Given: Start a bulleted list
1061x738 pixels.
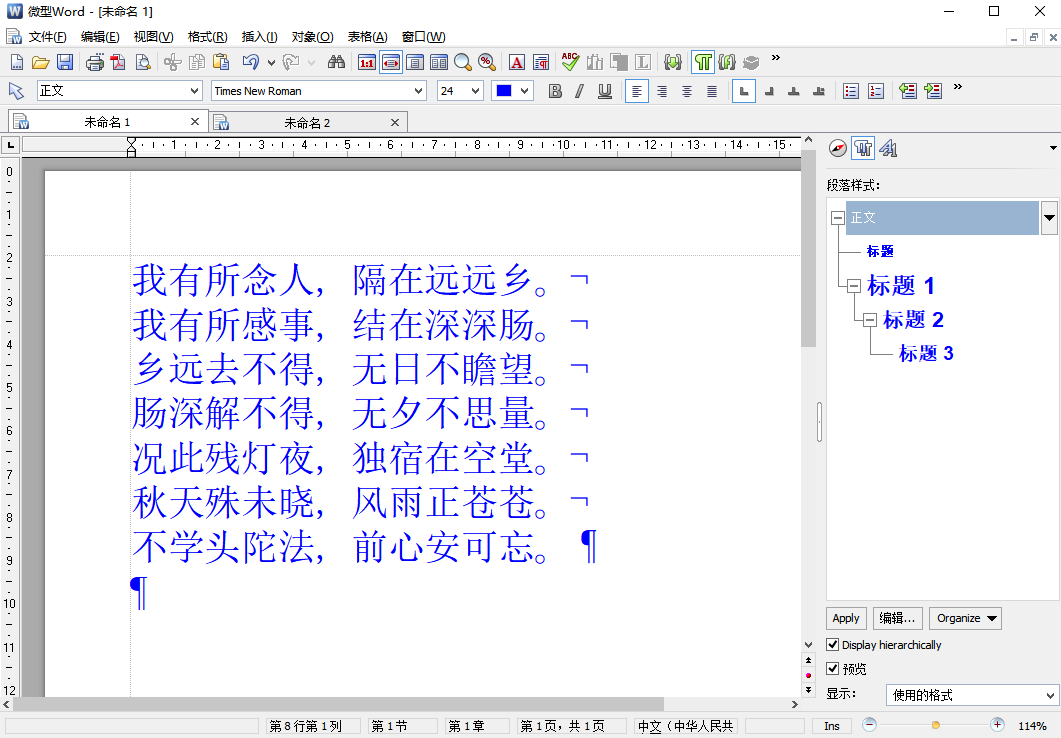Looking at the screenshot, I should tap(851, 91).
